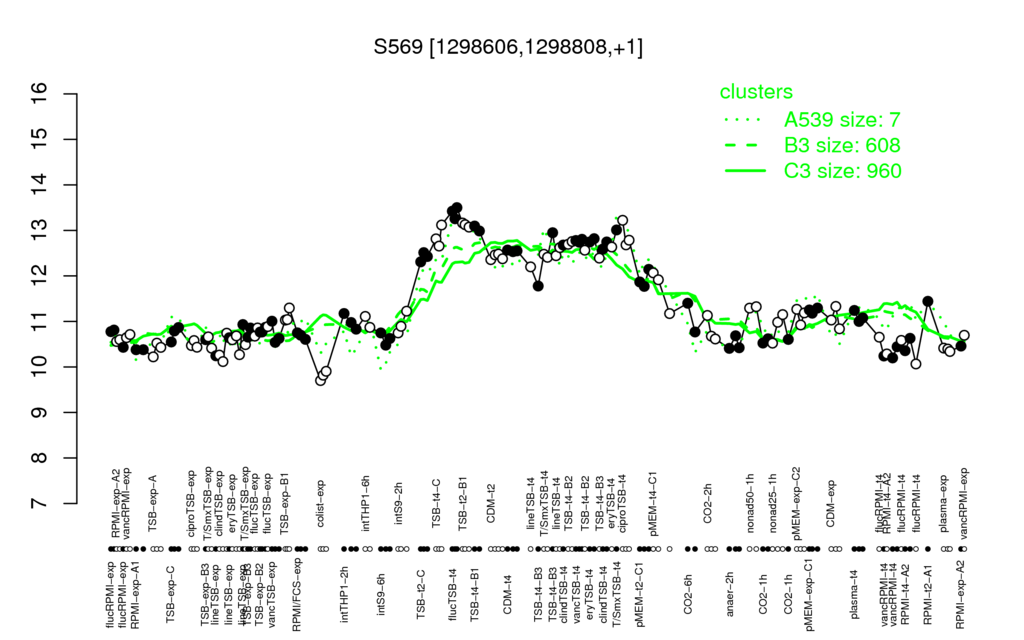Select legend entry 'B3 size: 608'
This screenshot has height=640, width=1024.
click(x=842, y=145)
